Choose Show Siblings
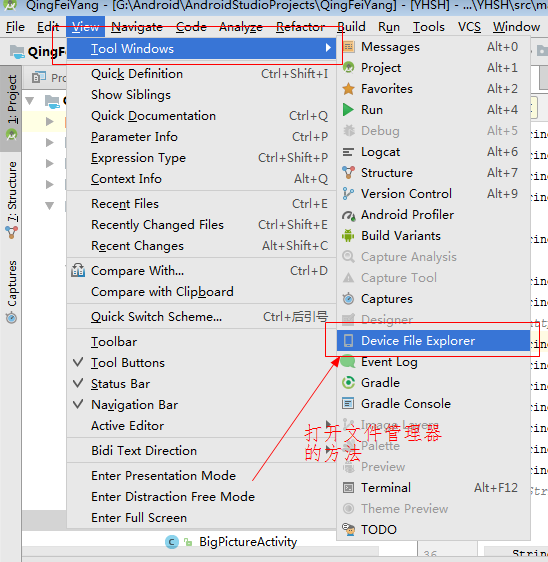 pyautogui.click(x=201, y=95)
